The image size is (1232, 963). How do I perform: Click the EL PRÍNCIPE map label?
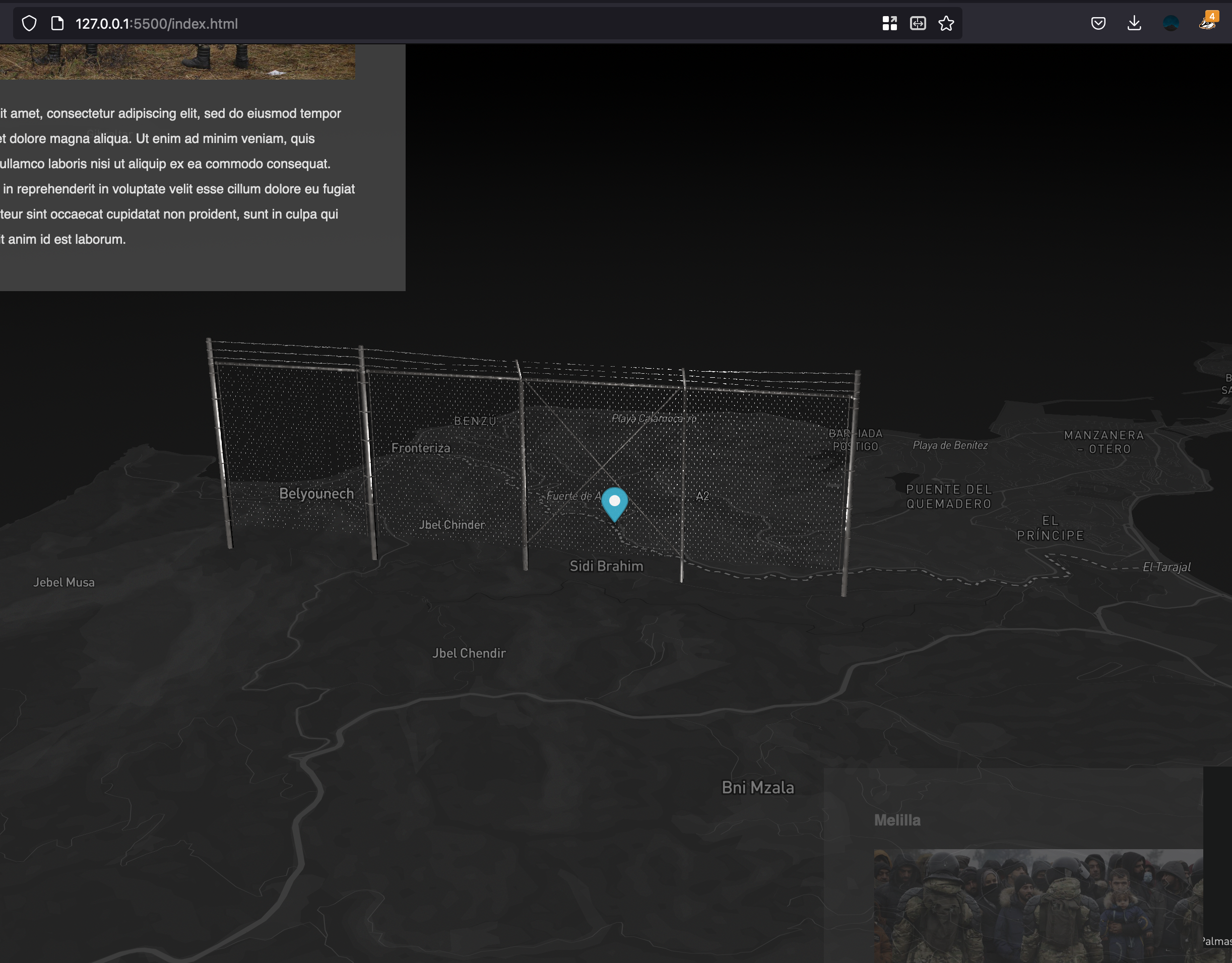1051,528
